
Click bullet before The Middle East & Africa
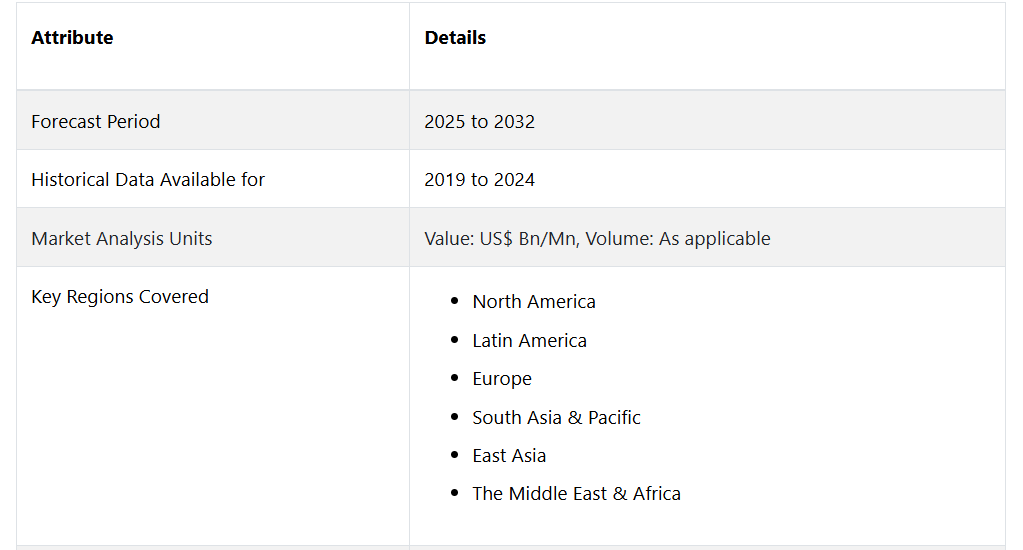[455, 493]
